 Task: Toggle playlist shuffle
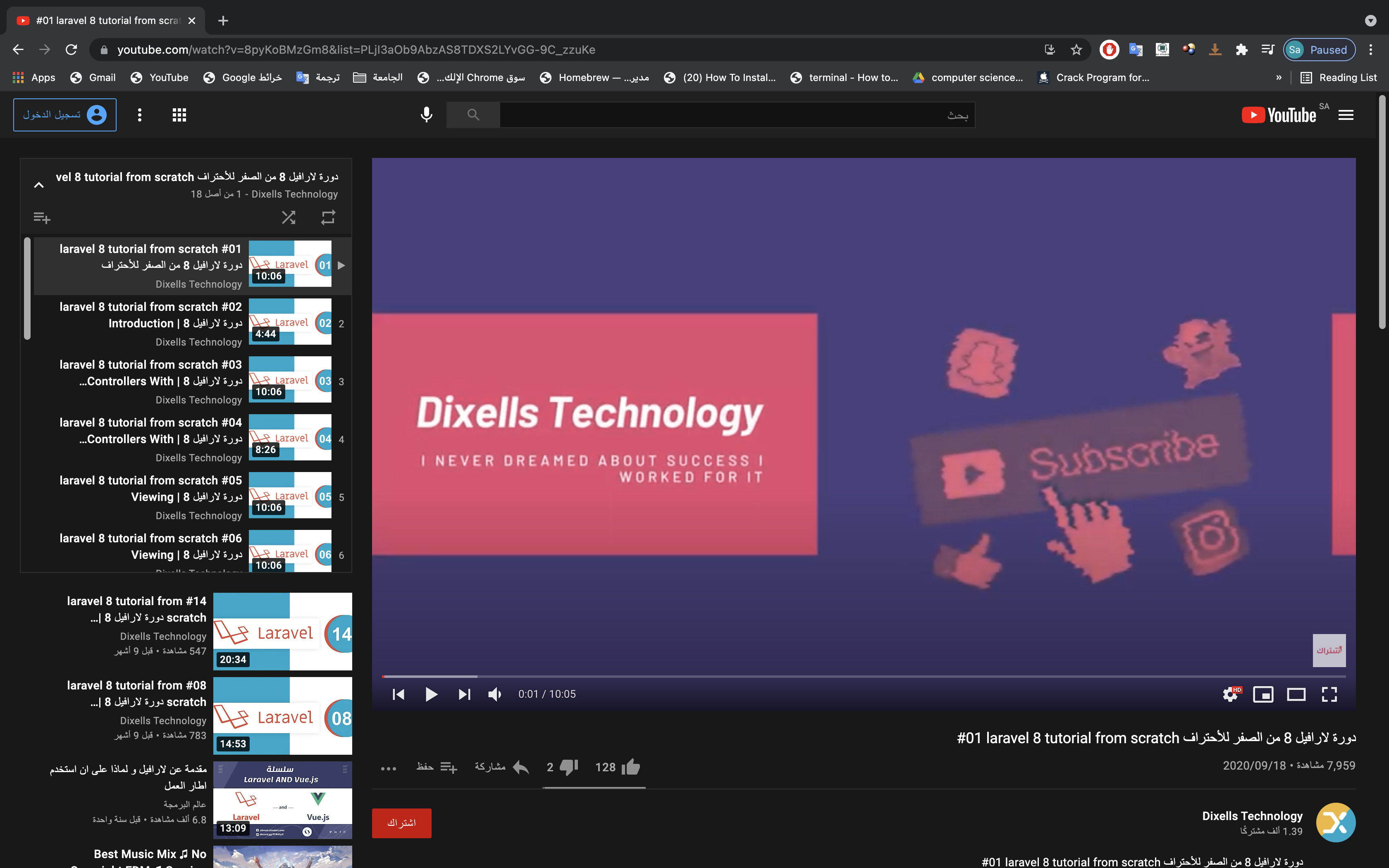click(x=288, y=217)
